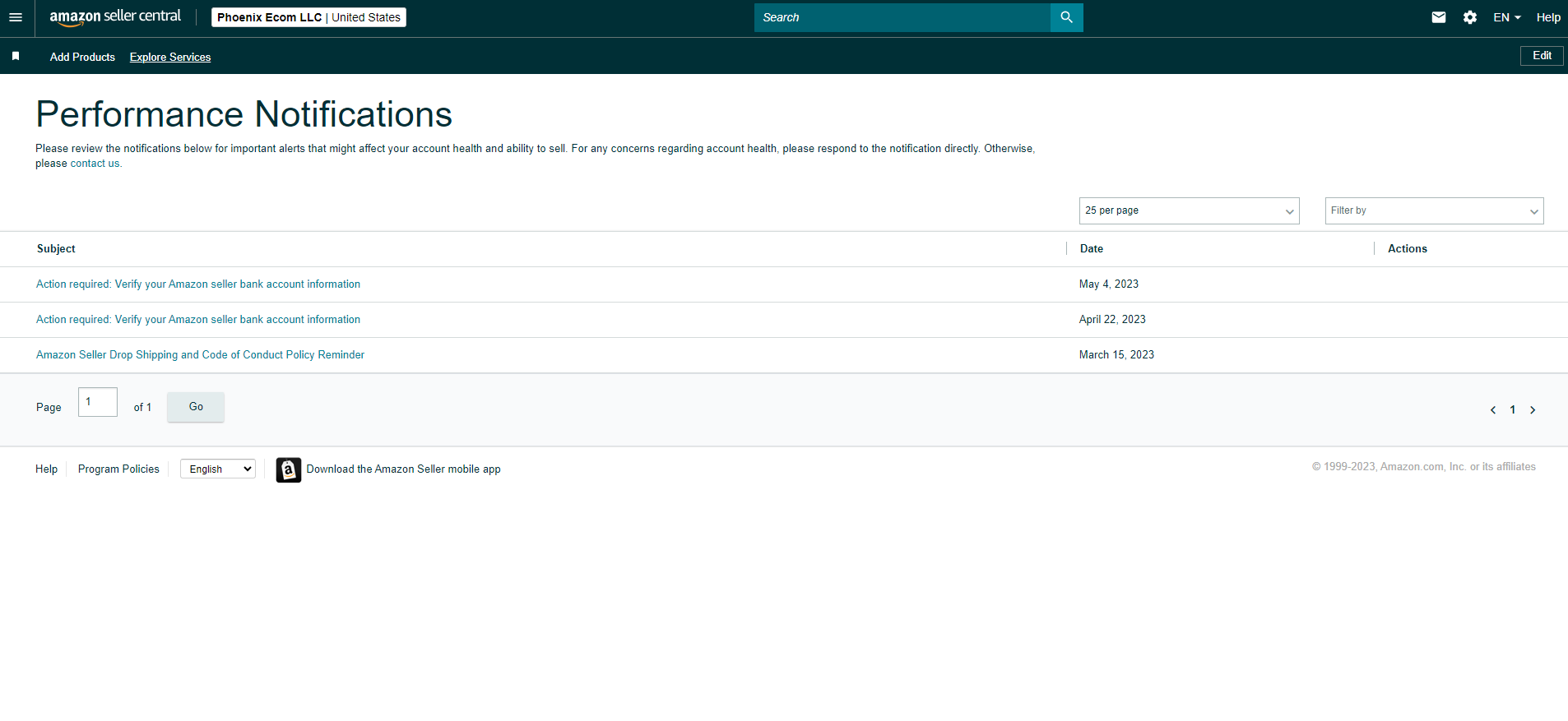Click the Go button
Viewport: 1568px width, 721px height.
[x=196, y=407]
